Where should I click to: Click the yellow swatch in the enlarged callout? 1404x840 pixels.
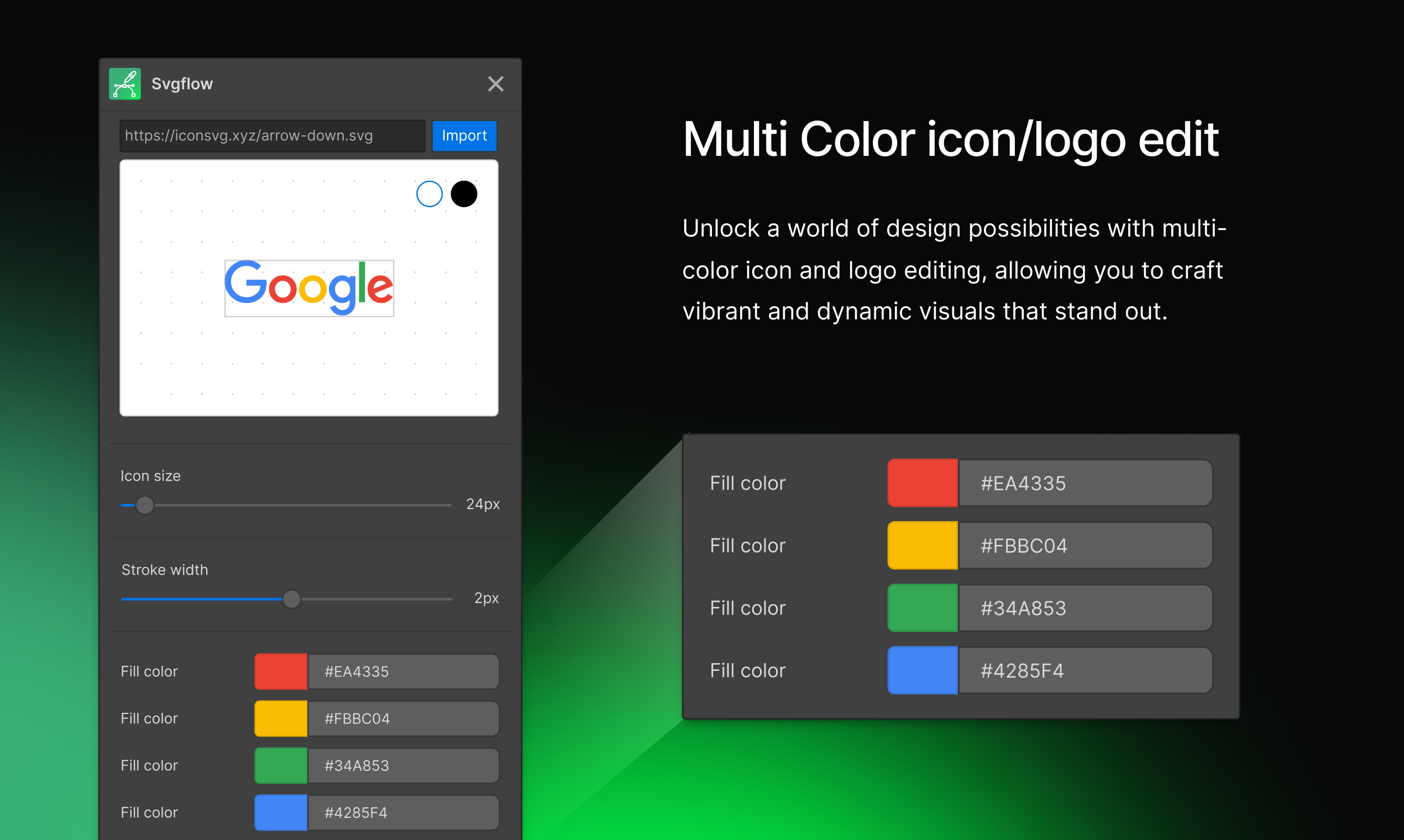click(923, 545)
